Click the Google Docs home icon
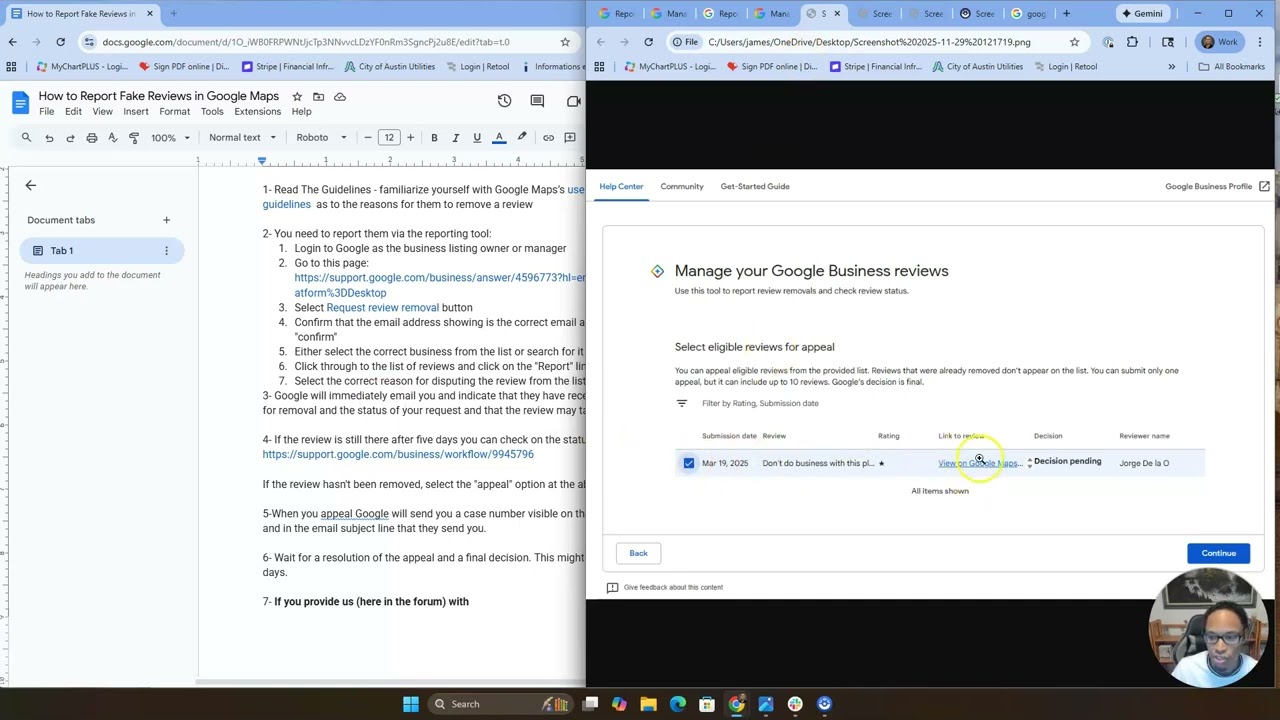The image size is (1280, 720). [20, 103]
